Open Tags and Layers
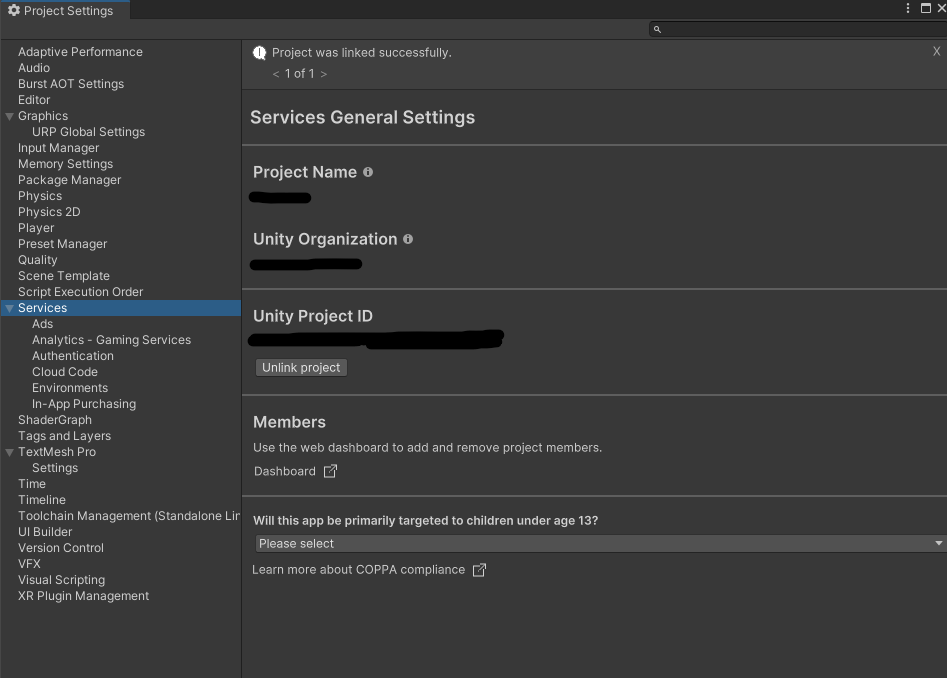This screenshot has width=947, height=678. coord(65,436)
